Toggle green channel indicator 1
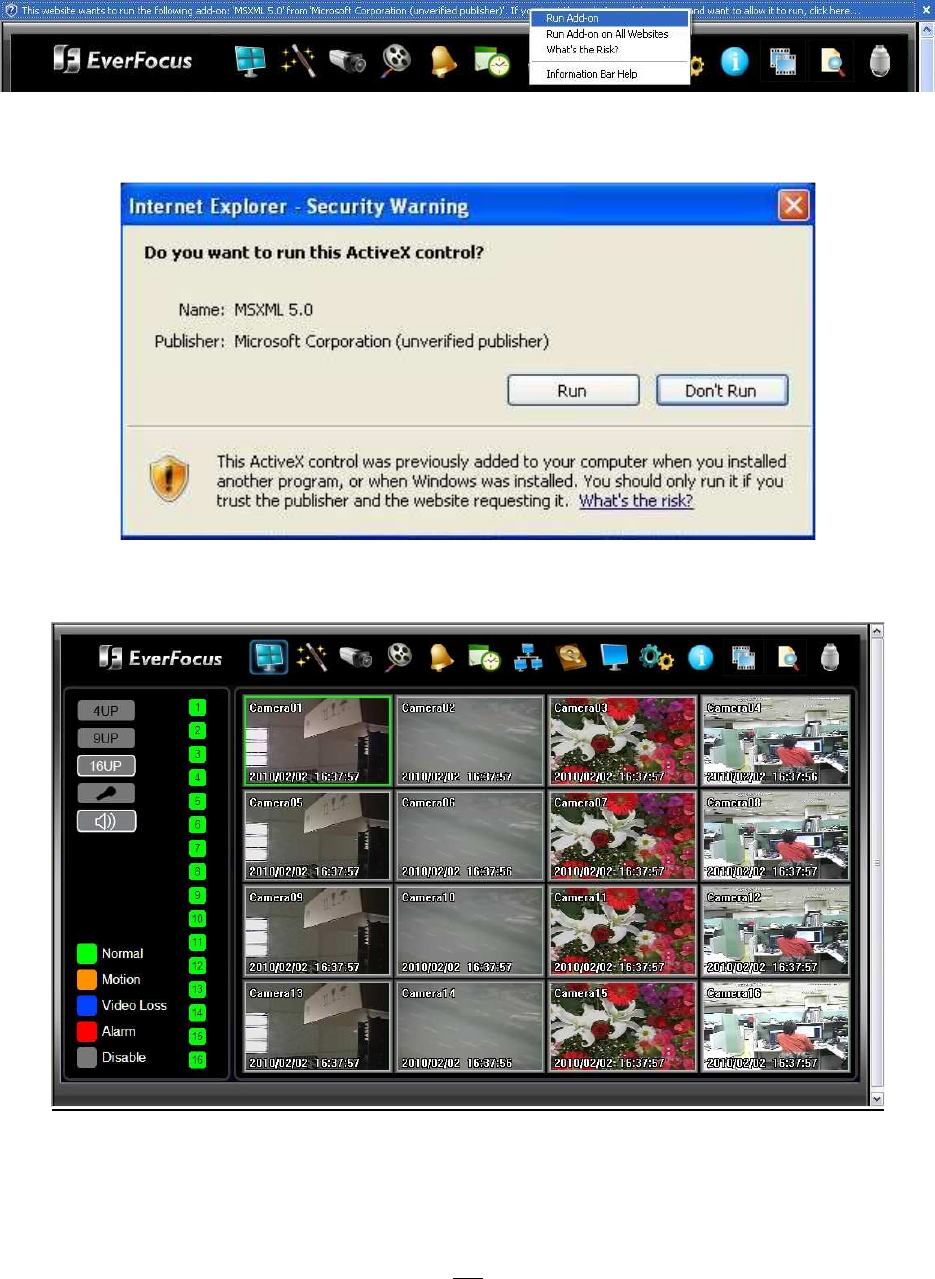935x1279 pixels. [198, 707]
